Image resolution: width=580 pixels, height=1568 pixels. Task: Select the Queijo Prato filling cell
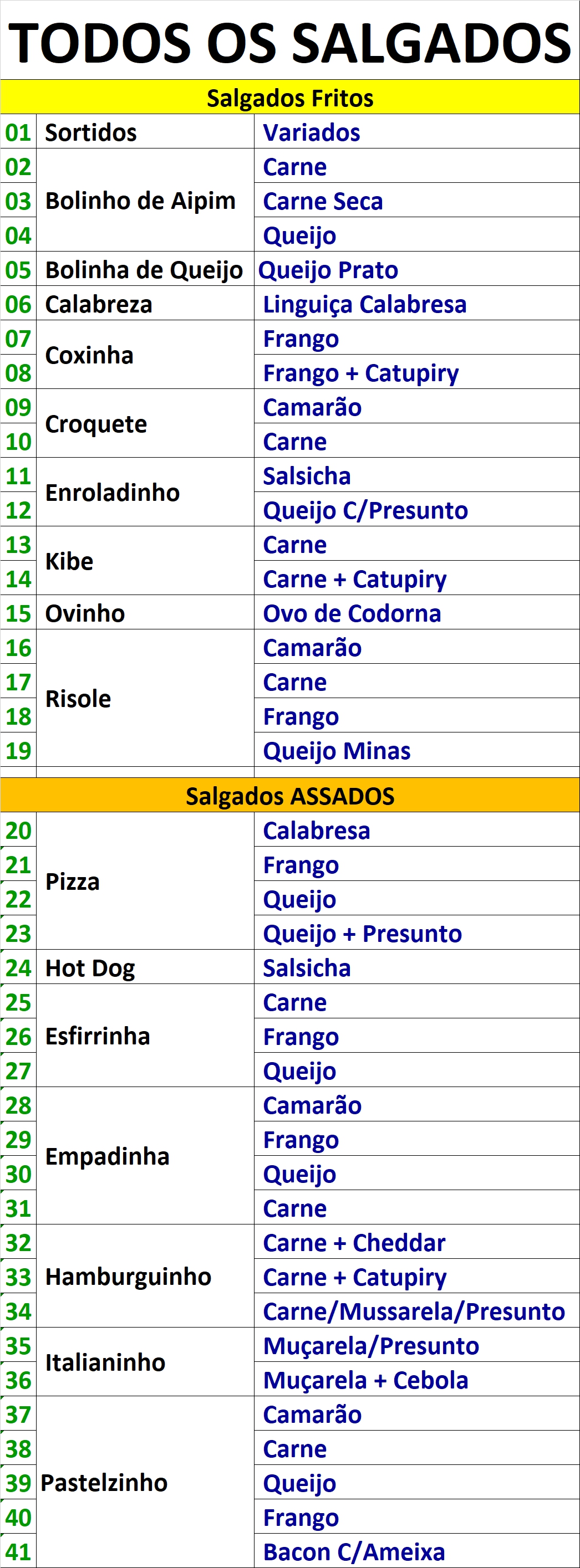(x=417, y=270)
